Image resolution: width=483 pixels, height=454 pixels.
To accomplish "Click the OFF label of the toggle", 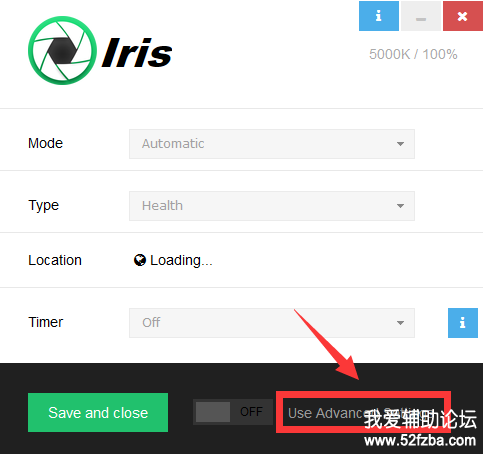I will (251, 412).
